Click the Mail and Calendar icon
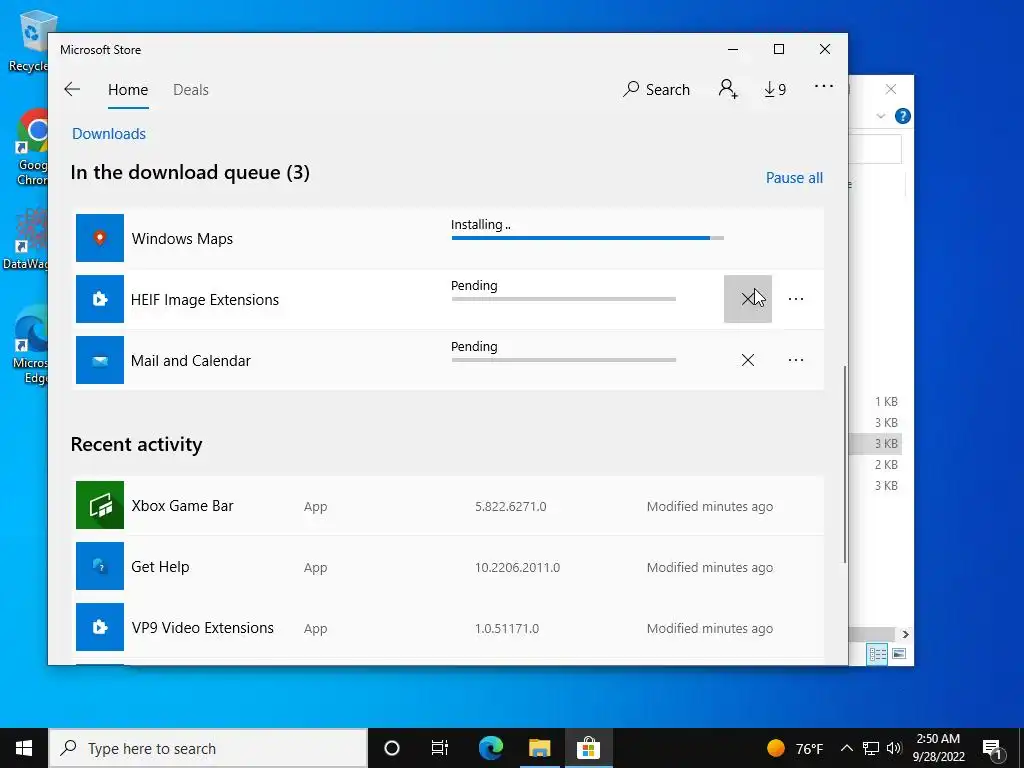This screenshot has width=1024, height=768. click(x=100, y=360)
